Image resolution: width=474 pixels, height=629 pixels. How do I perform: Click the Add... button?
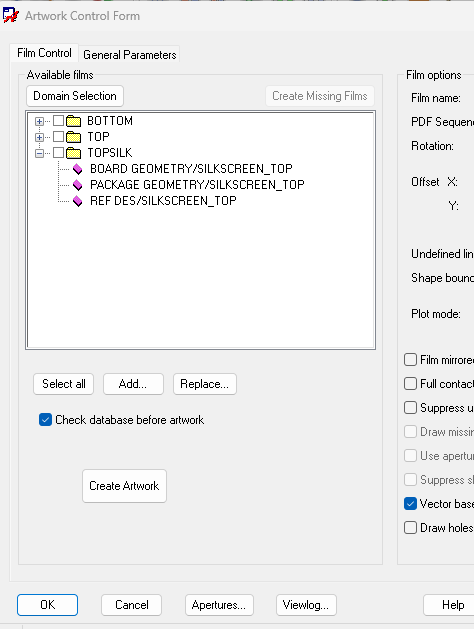tap(133, 384)
